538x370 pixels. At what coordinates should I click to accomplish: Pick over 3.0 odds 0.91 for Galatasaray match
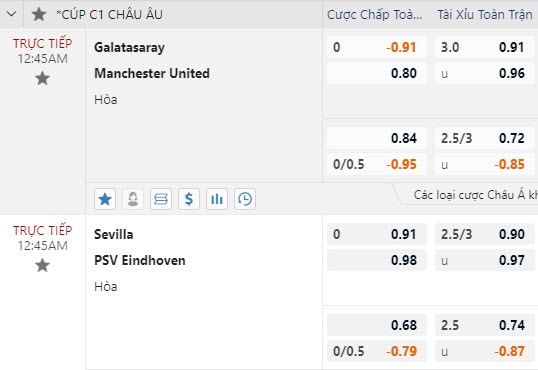pos(484,47)
